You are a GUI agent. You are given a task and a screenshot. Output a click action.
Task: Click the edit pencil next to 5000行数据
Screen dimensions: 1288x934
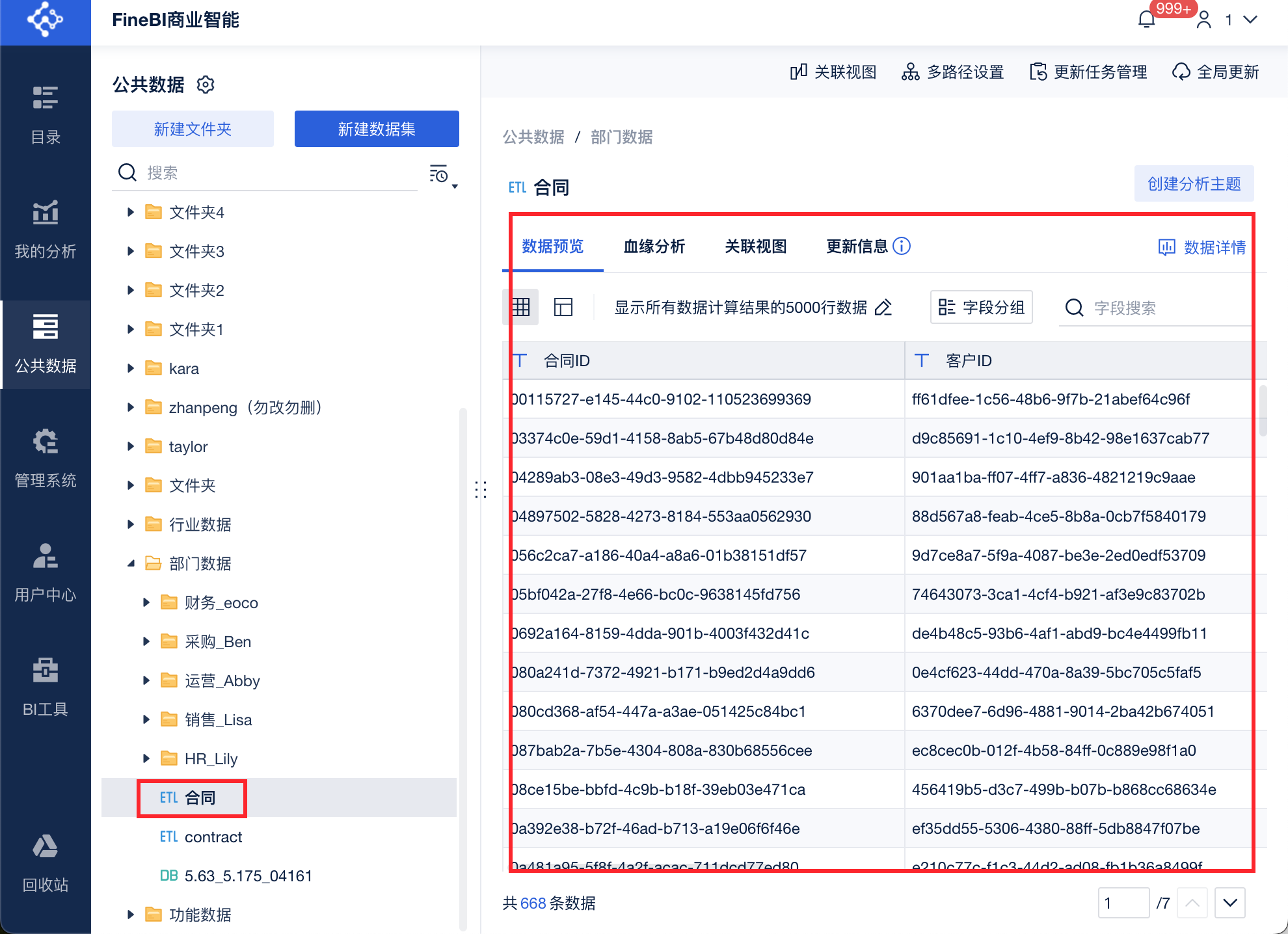pyautogui.click(x=883, y=308)
